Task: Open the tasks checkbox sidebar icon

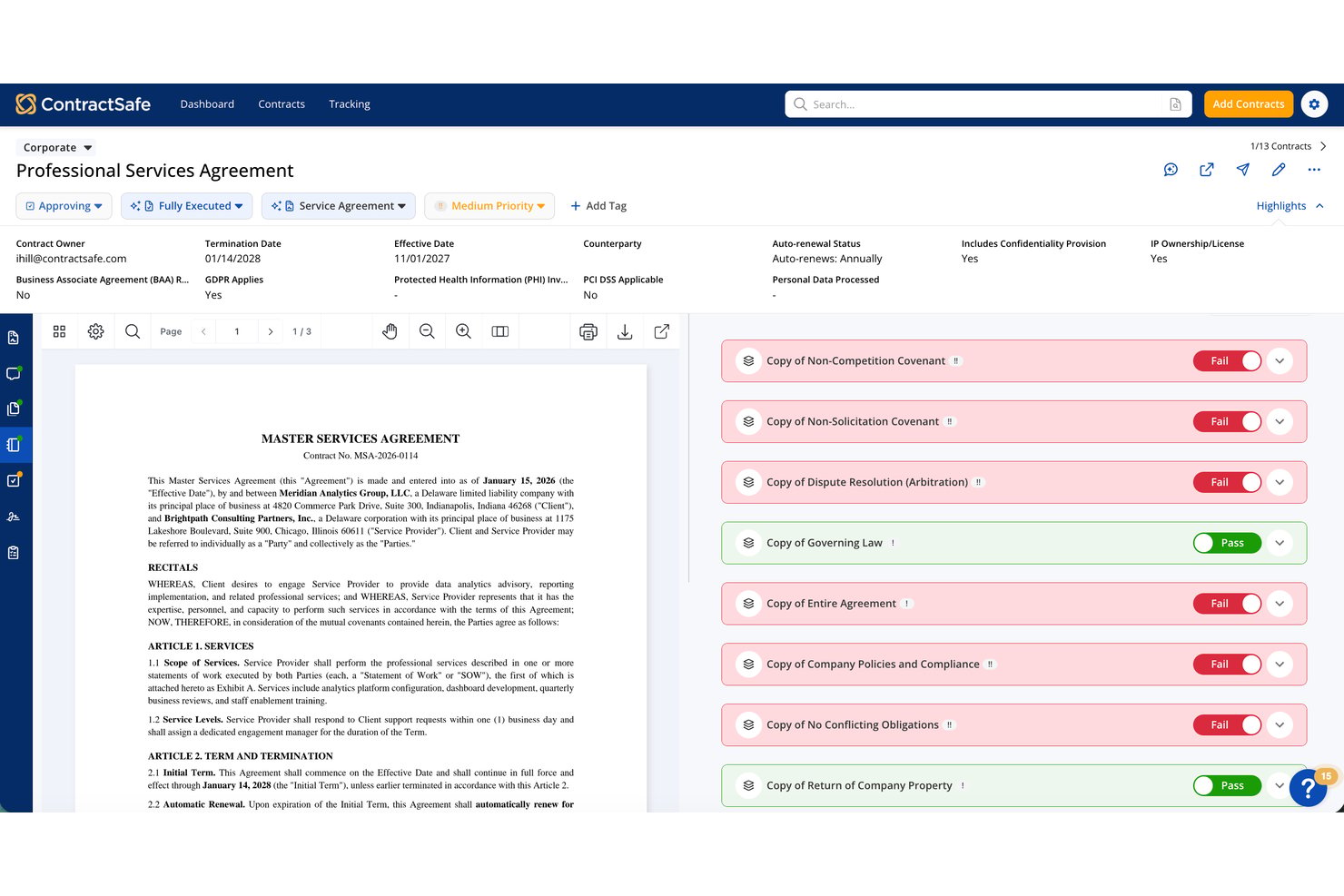Action: coord(14,480)
